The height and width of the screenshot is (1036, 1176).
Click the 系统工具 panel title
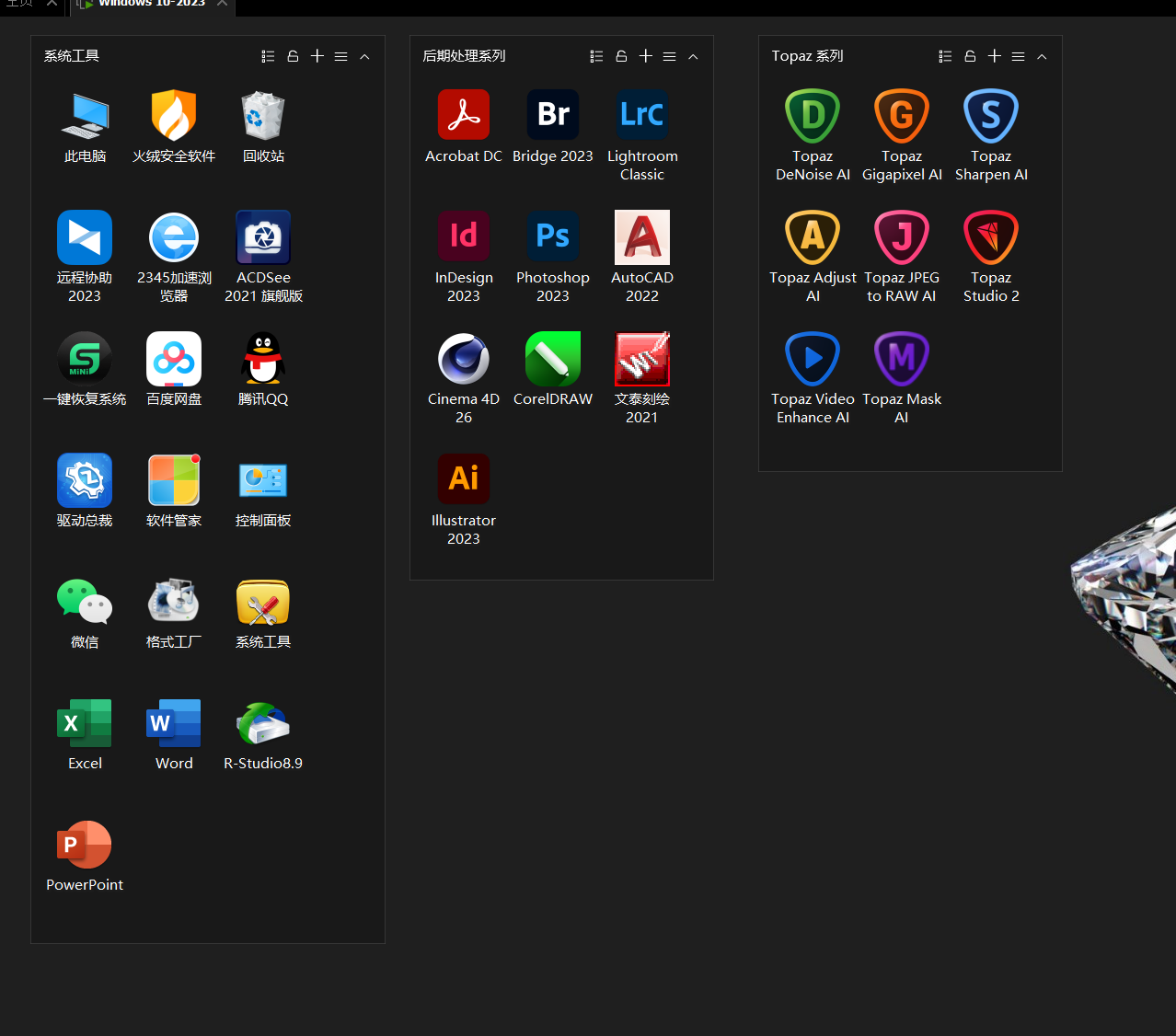coord(72,56)
